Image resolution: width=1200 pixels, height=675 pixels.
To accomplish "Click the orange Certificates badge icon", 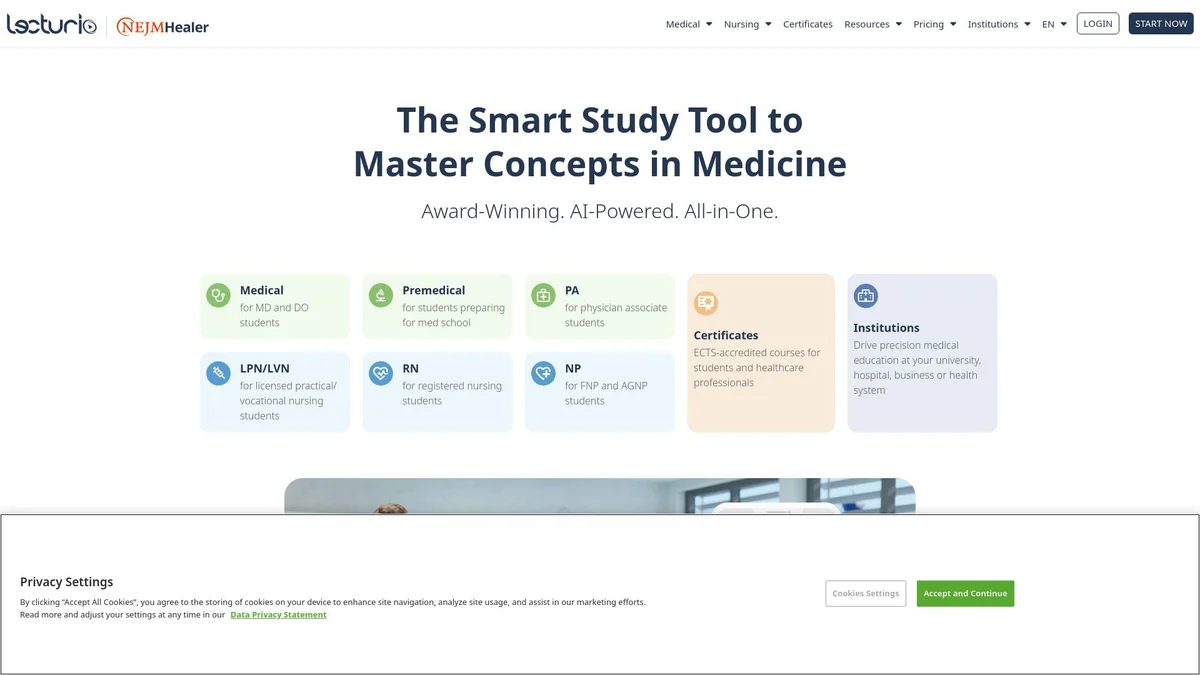I will 706,303.
